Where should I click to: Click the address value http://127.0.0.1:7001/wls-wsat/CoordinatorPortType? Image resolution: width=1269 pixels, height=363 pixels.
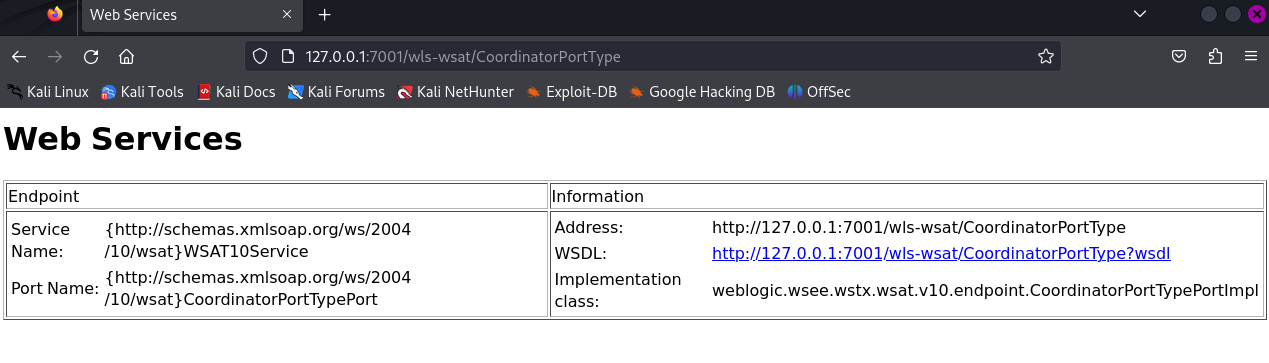click(919, 228)
